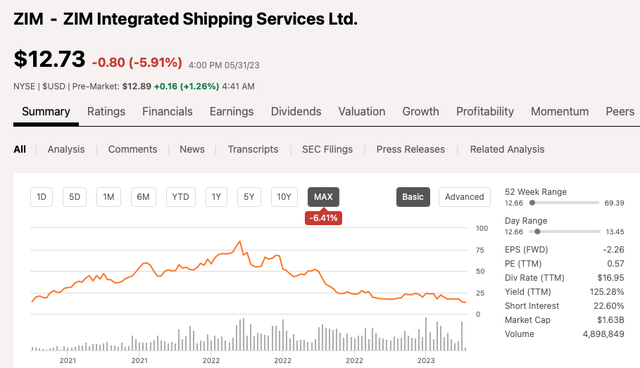Filter feed by SEC Filings
The height and width of the screenshot is (368, 640).
[x=327, y=149]
